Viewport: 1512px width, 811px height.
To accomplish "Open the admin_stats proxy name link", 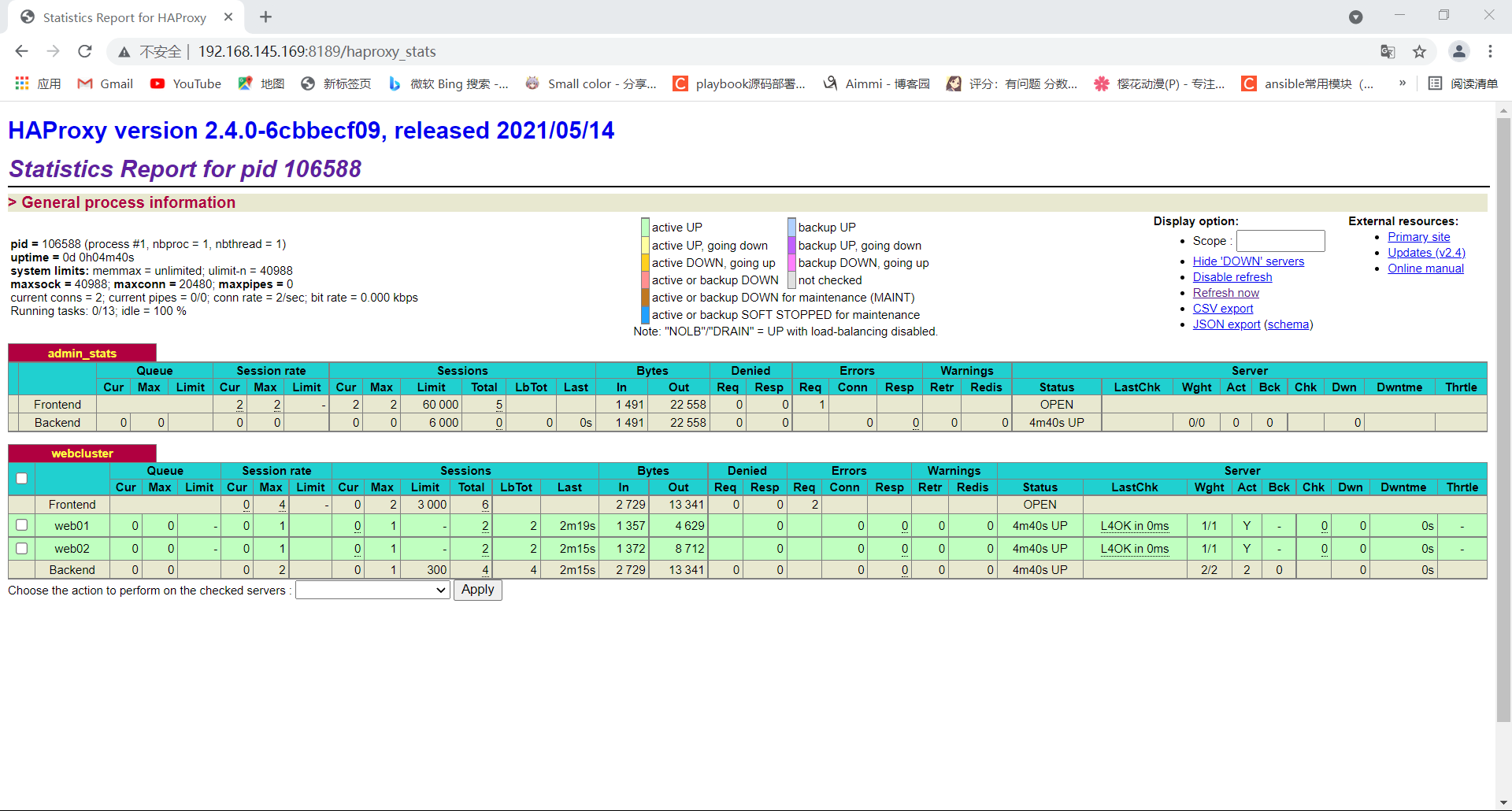I will click(82, 354).
